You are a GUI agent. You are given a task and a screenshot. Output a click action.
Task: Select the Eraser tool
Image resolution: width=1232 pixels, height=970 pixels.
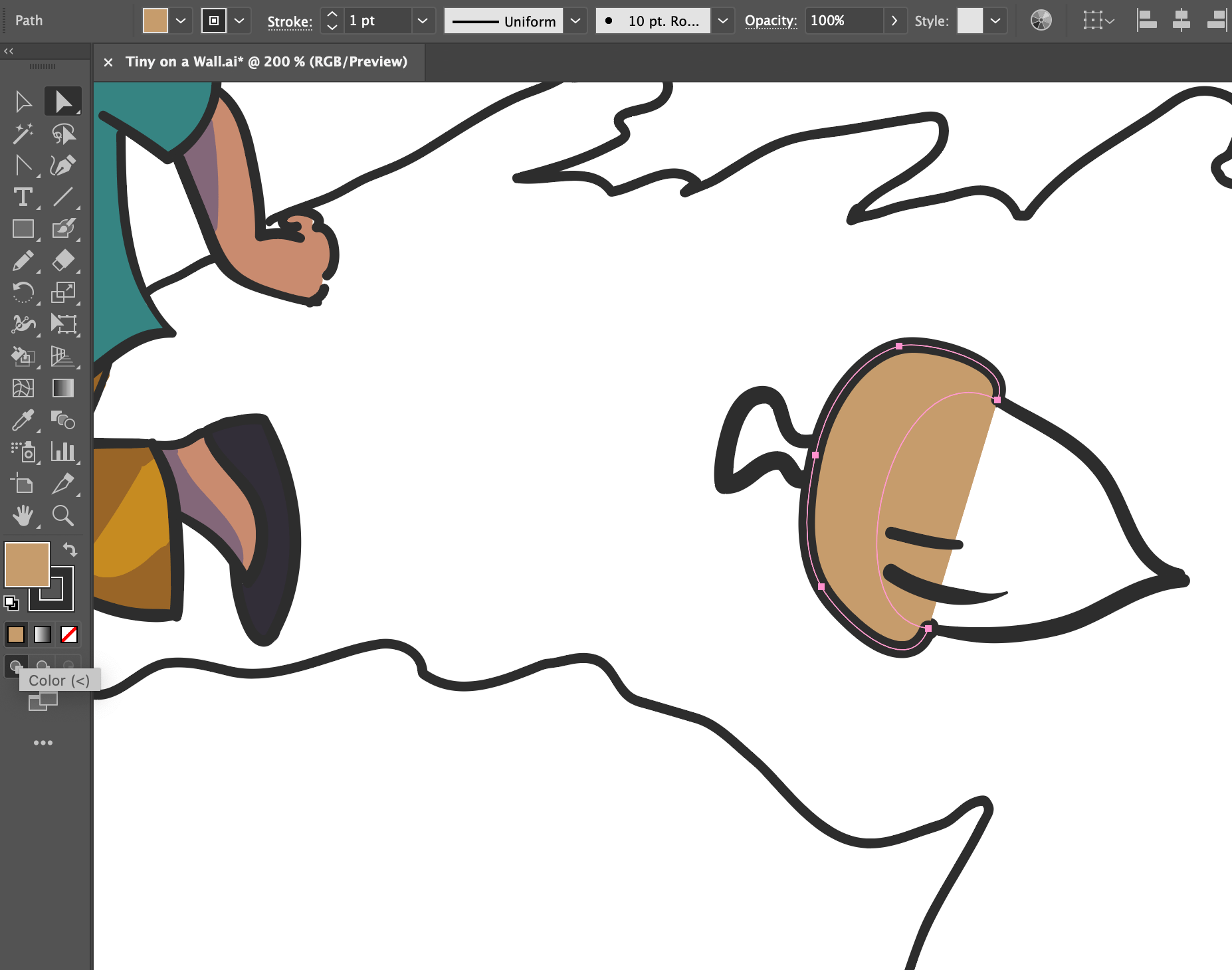point(62,260)
